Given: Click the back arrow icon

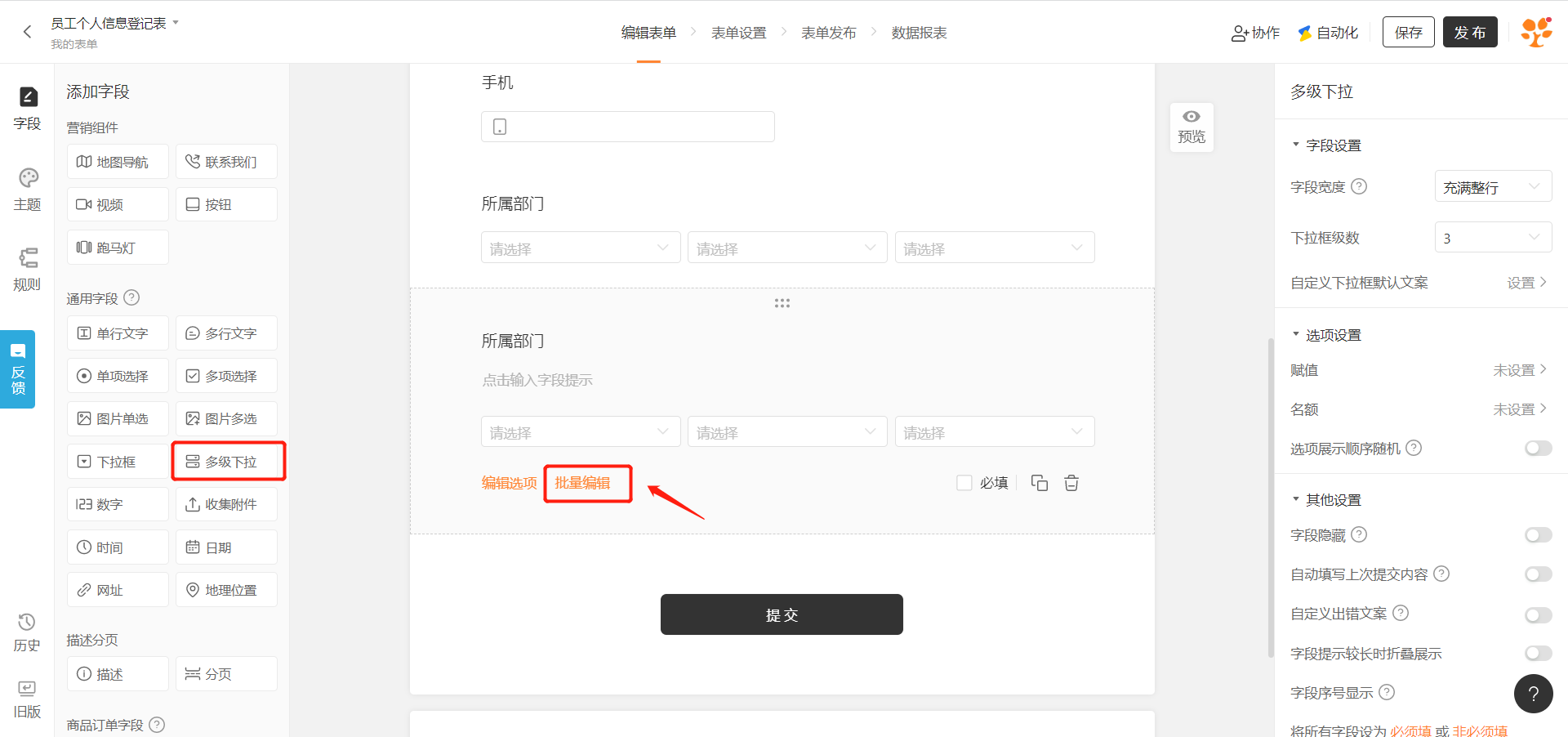Looking at the screenshot, I should [27, 32].
